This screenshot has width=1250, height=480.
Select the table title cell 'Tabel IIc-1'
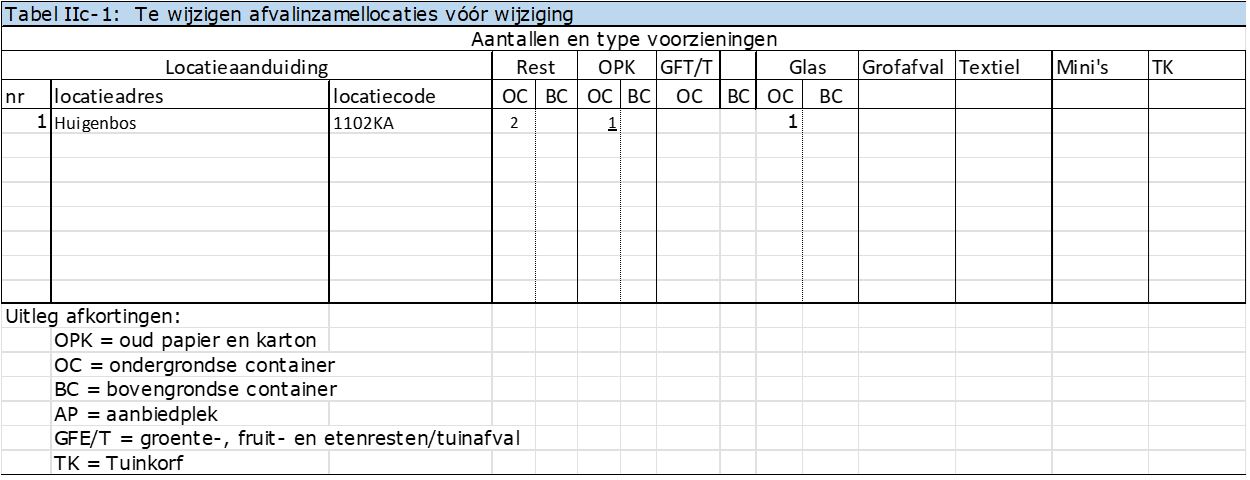(289, 15)
